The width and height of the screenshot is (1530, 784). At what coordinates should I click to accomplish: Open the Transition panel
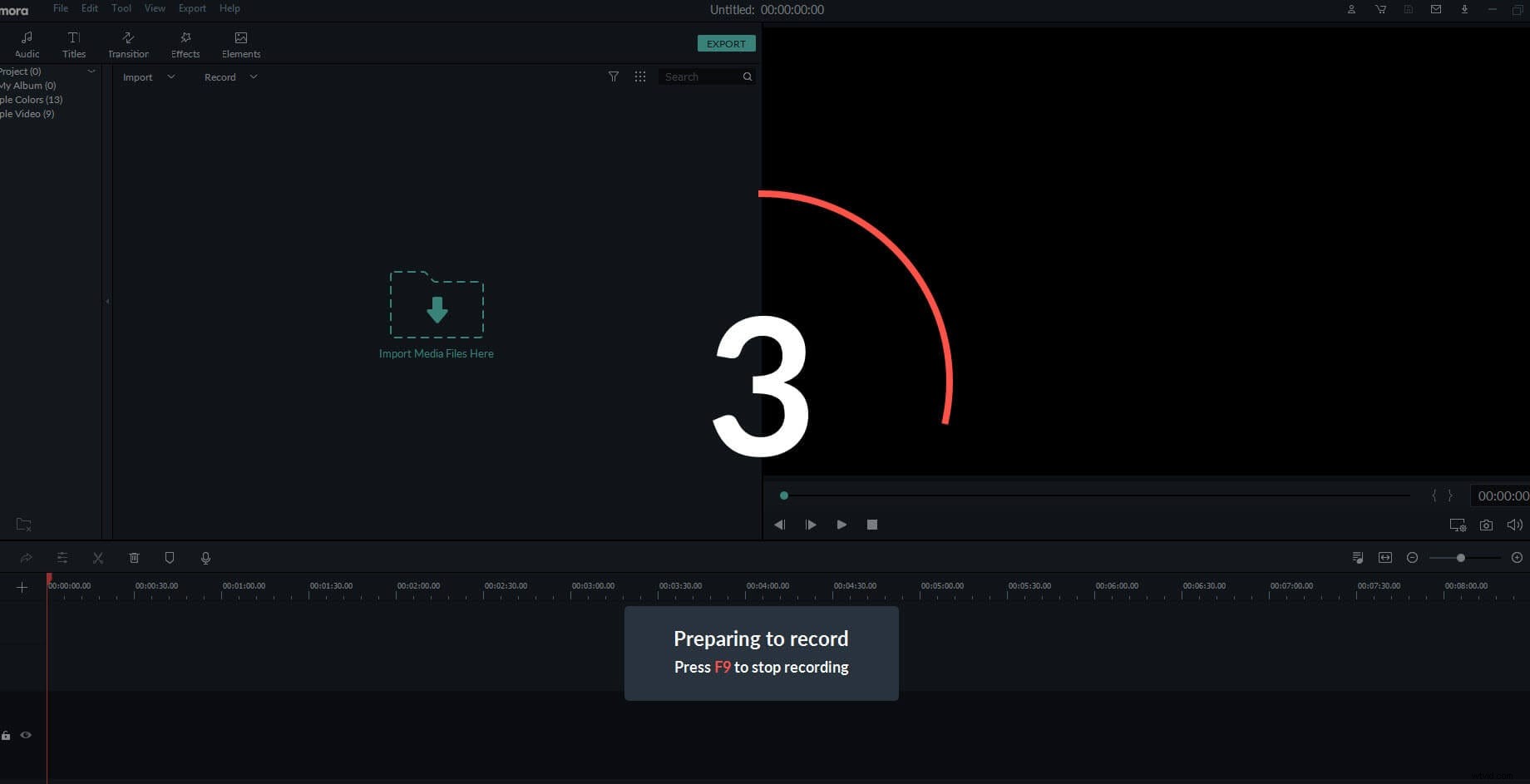(x=128, y=43)
